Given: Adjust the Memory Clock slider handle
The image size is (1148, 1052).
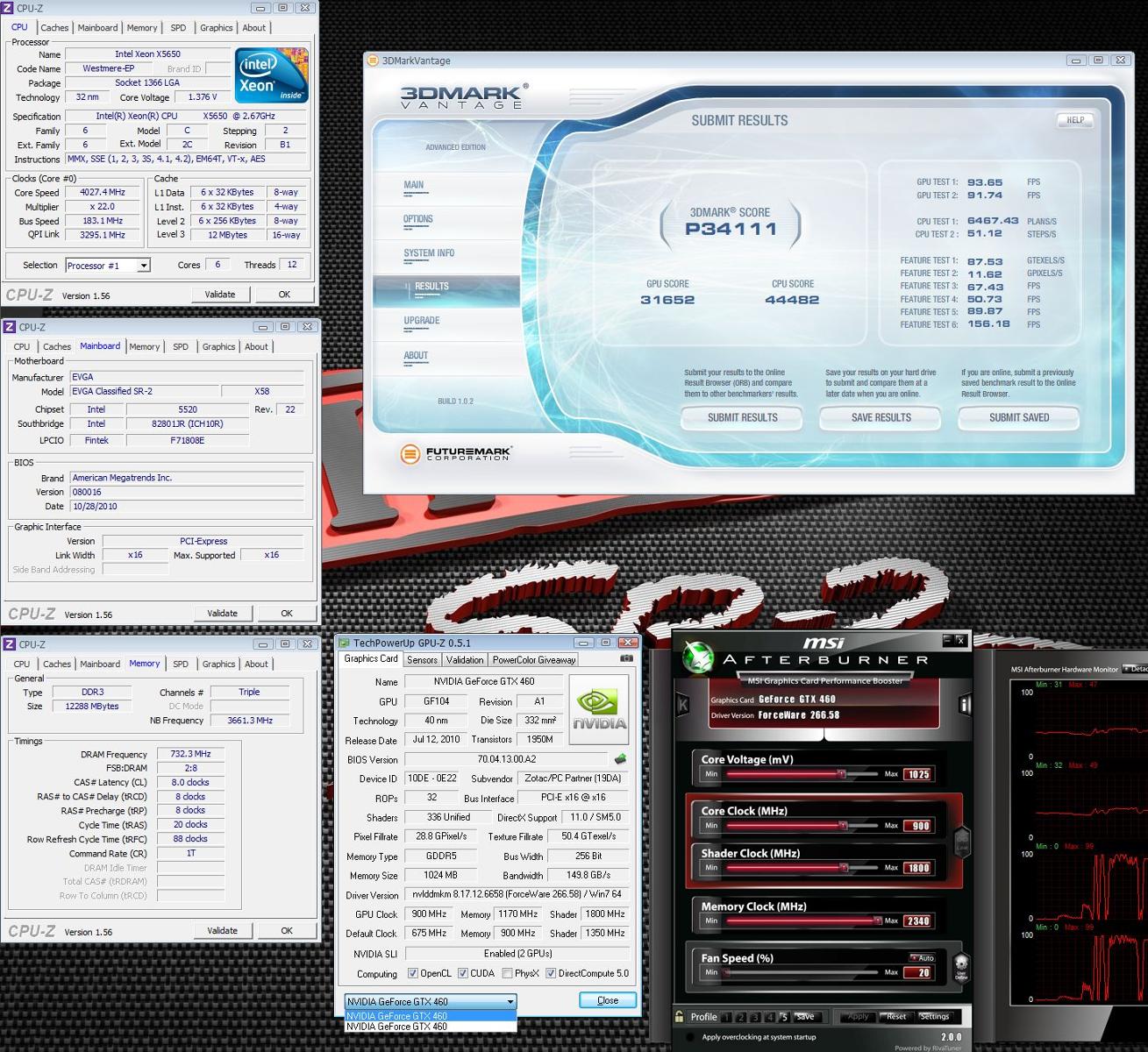Looking at the screenshot, I should click(x=878, y=920).
